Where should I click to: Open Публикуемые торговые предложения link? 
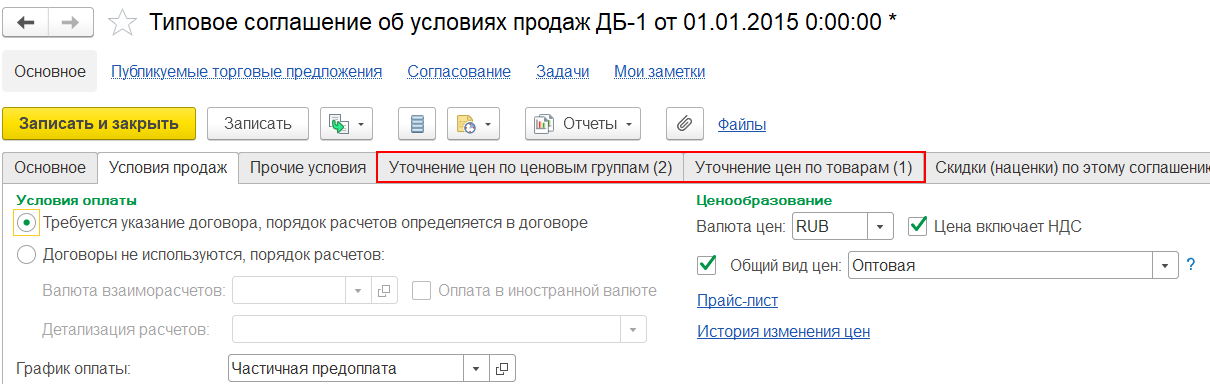247,72
